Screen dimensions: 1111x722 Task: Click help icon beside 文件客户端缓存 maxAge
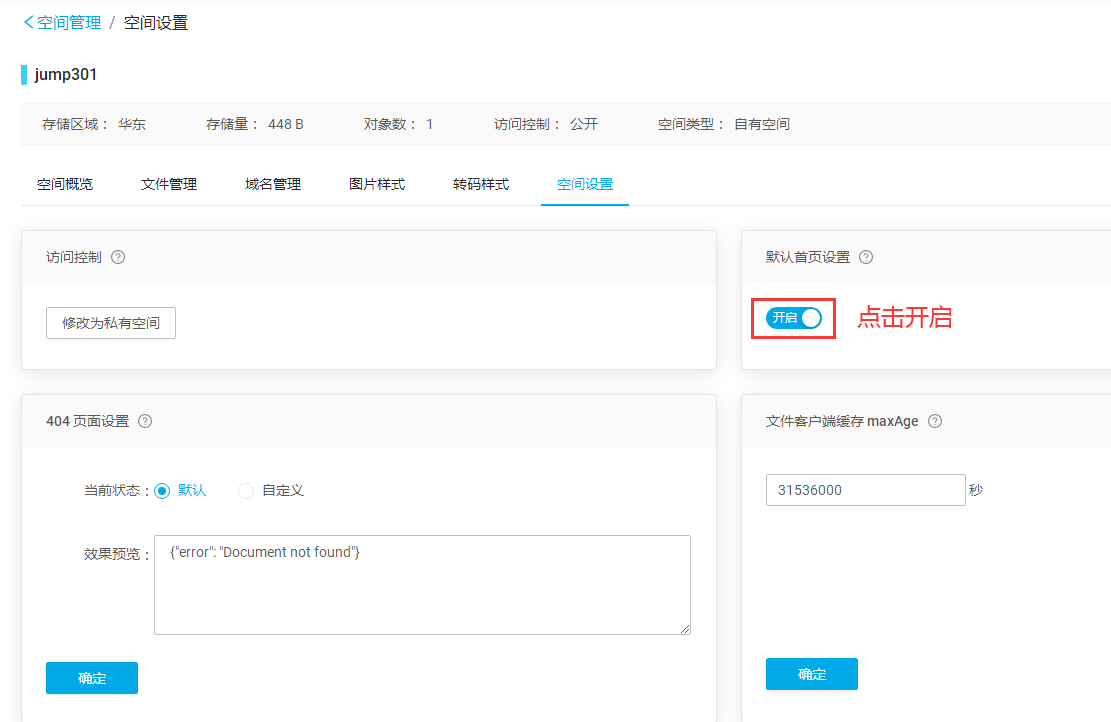(935, 421)
